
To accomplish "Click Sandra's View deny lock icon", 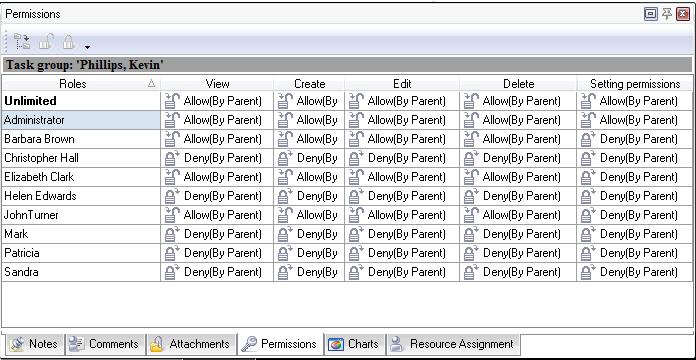I will [x=172, y=272].
